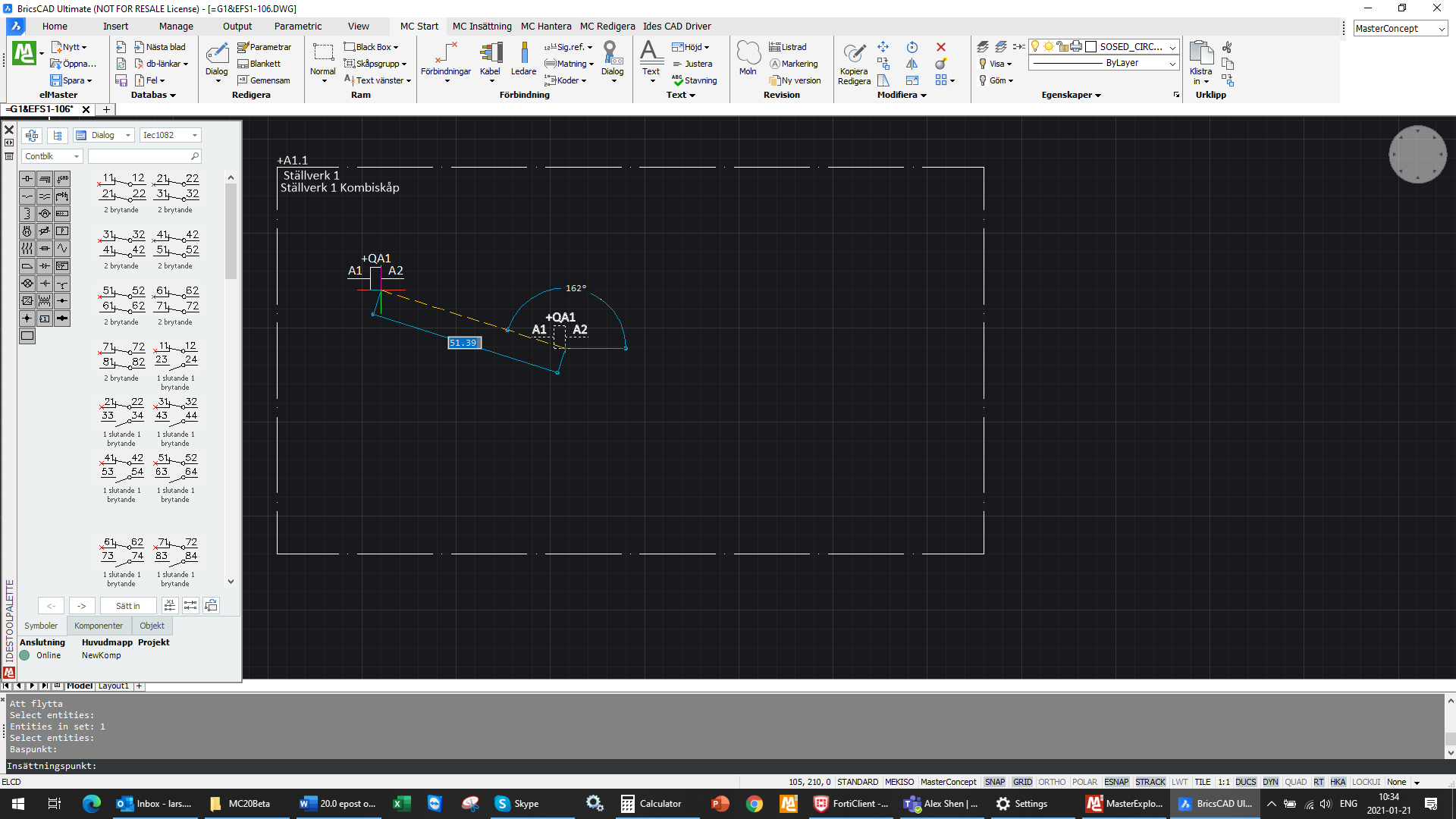Toggle SNAP in status bar
1456x819 pixels.
[994, 782]
